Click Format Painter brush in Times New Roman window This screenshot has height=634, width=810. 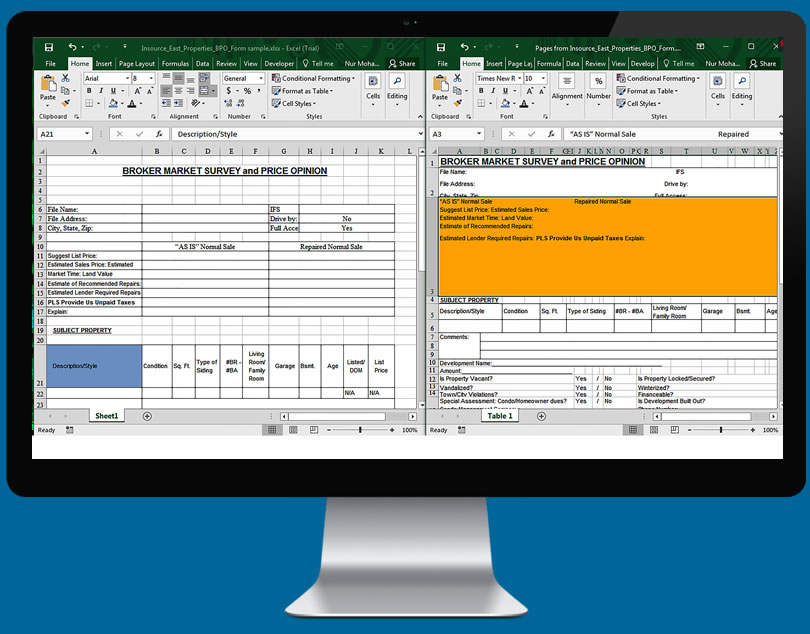[459, 103]
